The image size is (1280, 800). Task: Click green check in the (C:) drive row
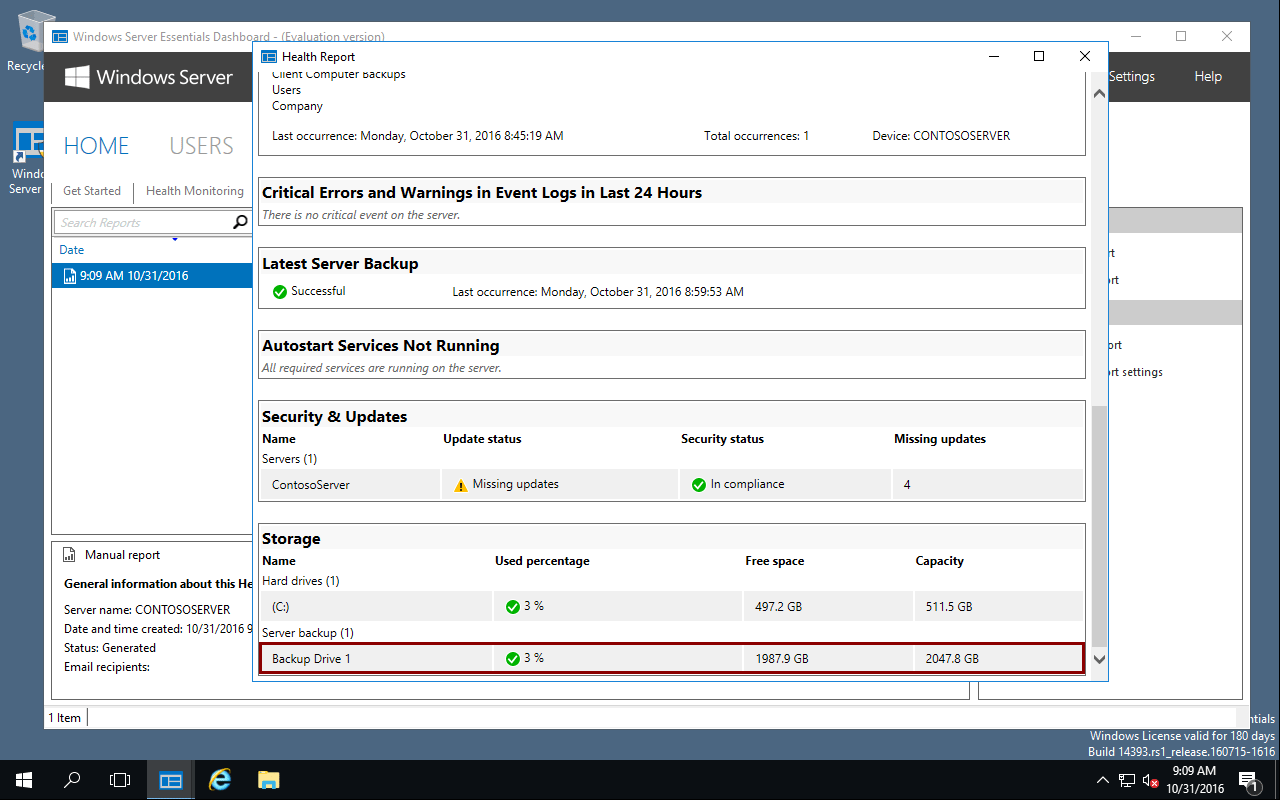[513, 607]
